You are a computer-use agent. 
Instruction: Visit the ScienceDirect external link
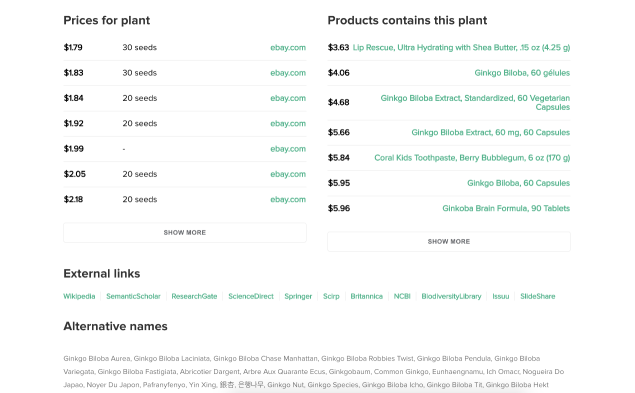tap(251, 296)
